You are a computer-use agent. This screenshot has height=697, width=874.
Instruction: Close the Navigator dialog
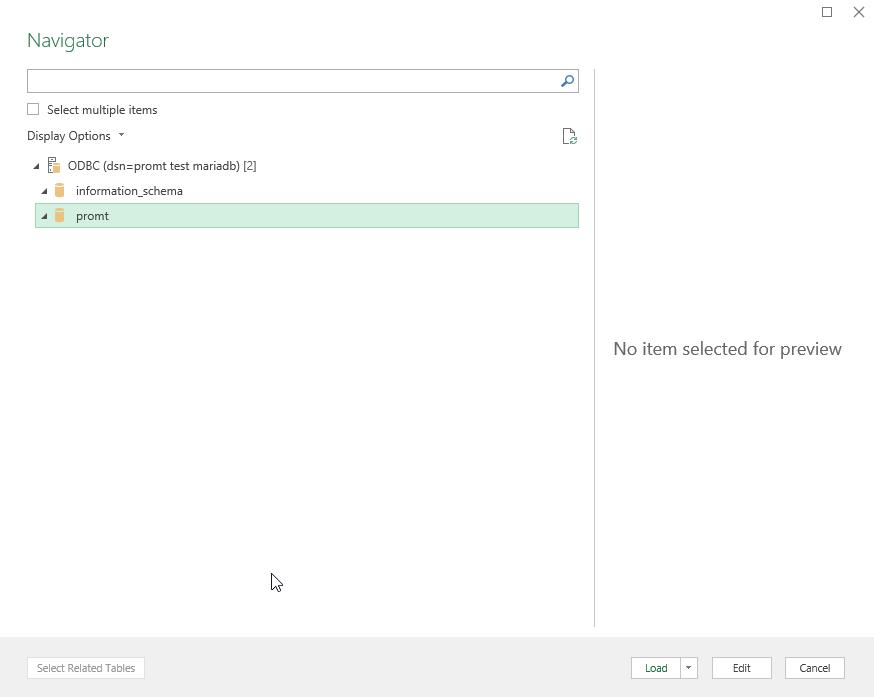pyautogui.click(x=858, y=12)
